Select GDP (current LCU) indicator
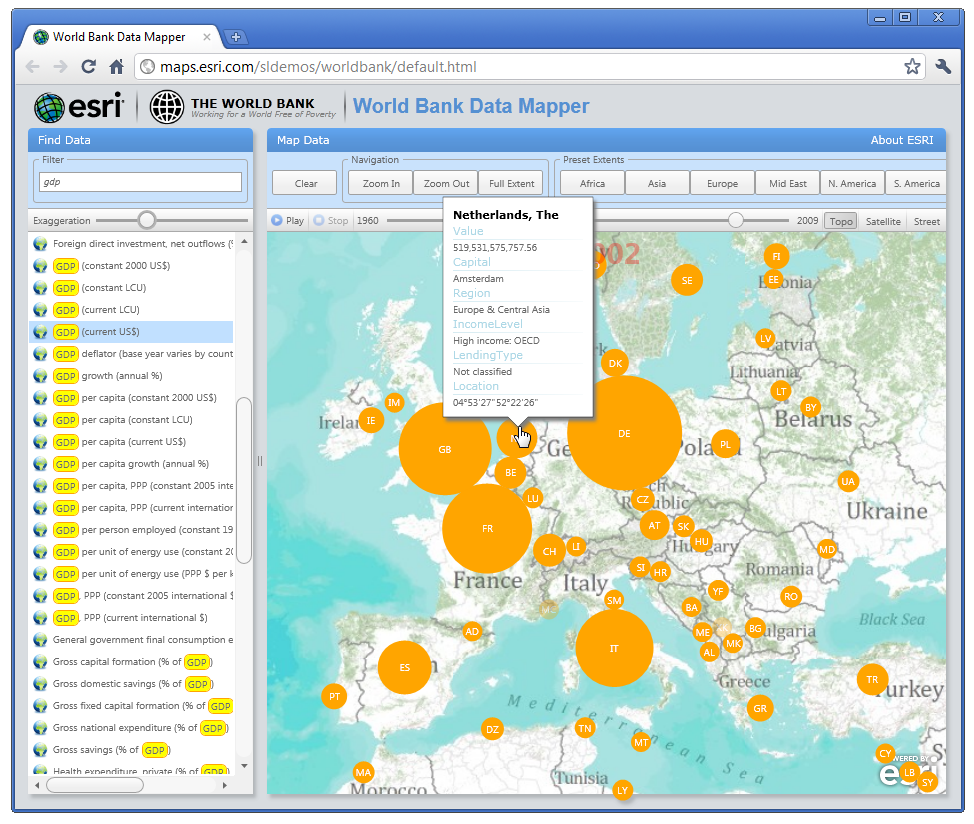 [x=131, y=310]
